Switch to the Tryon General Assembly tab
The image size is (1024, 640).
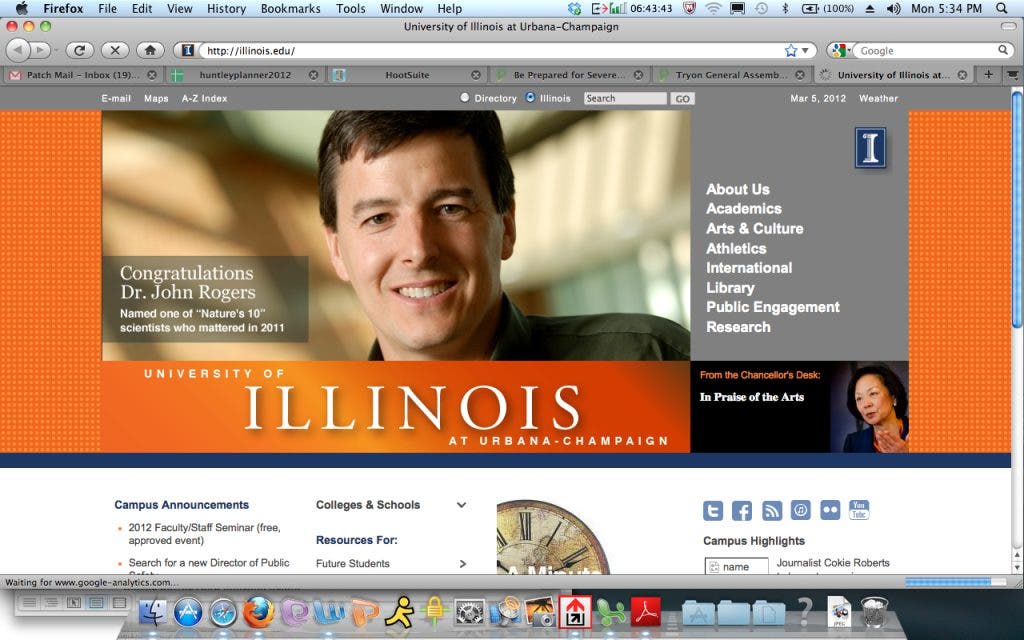click(x=731, y=75)
